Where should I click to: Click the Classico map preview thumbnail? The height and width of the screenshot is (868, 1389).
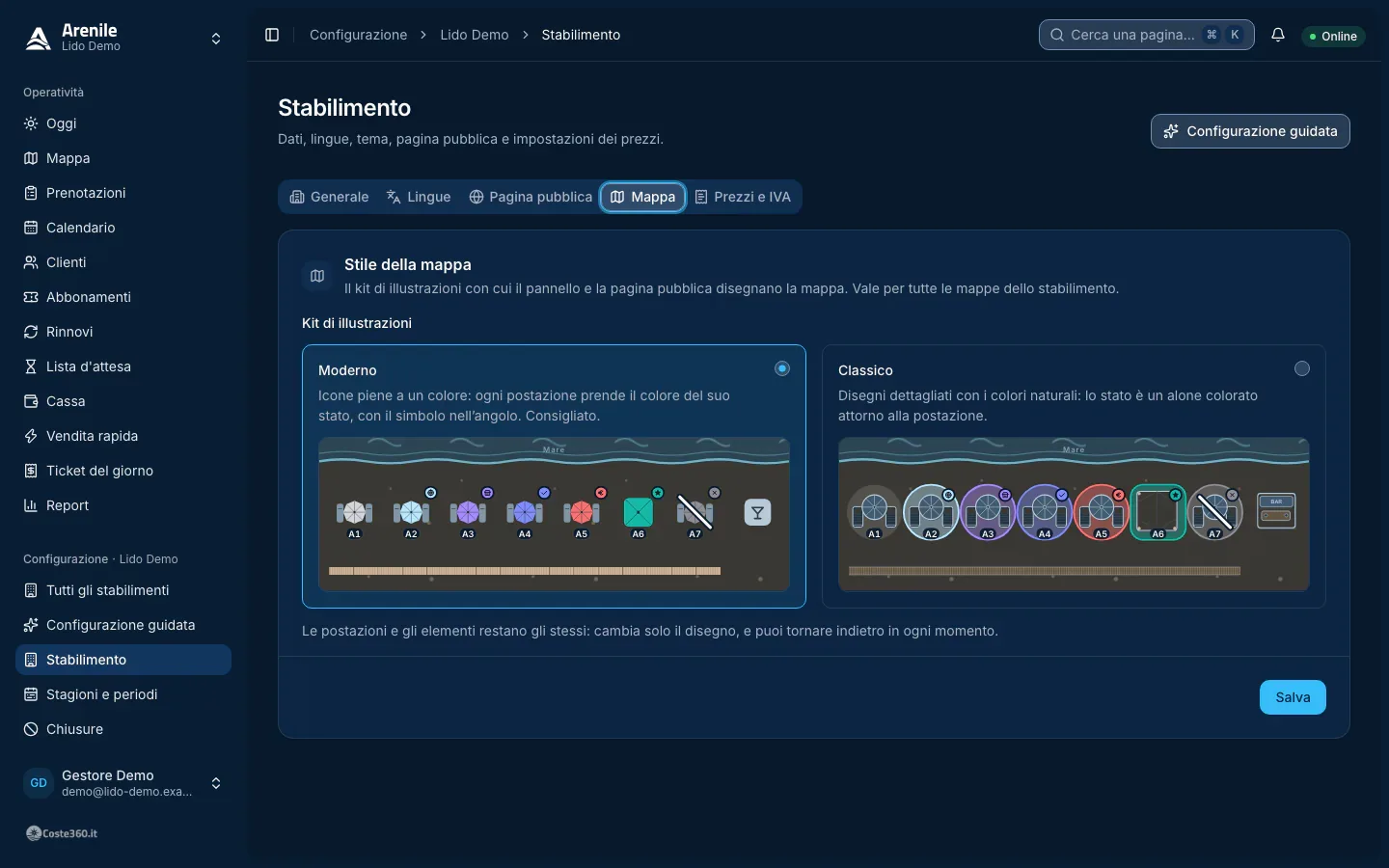point(1074,514)
